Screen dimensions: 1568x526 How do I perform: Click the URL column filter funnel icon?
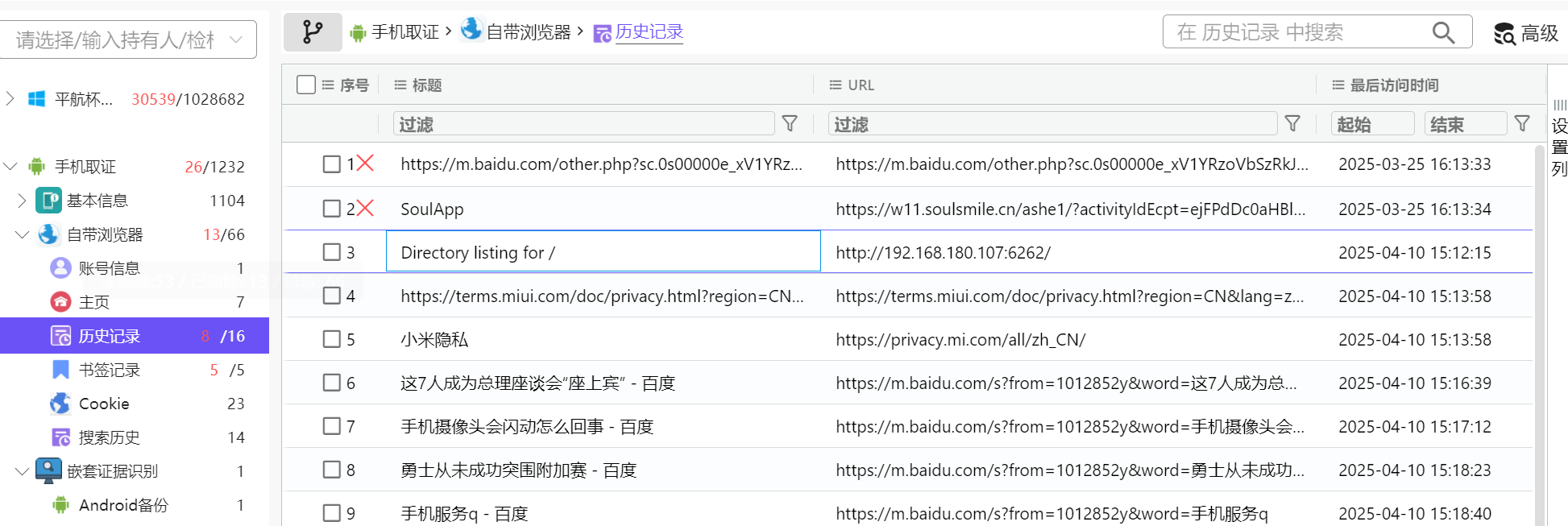coord(1292,123)
